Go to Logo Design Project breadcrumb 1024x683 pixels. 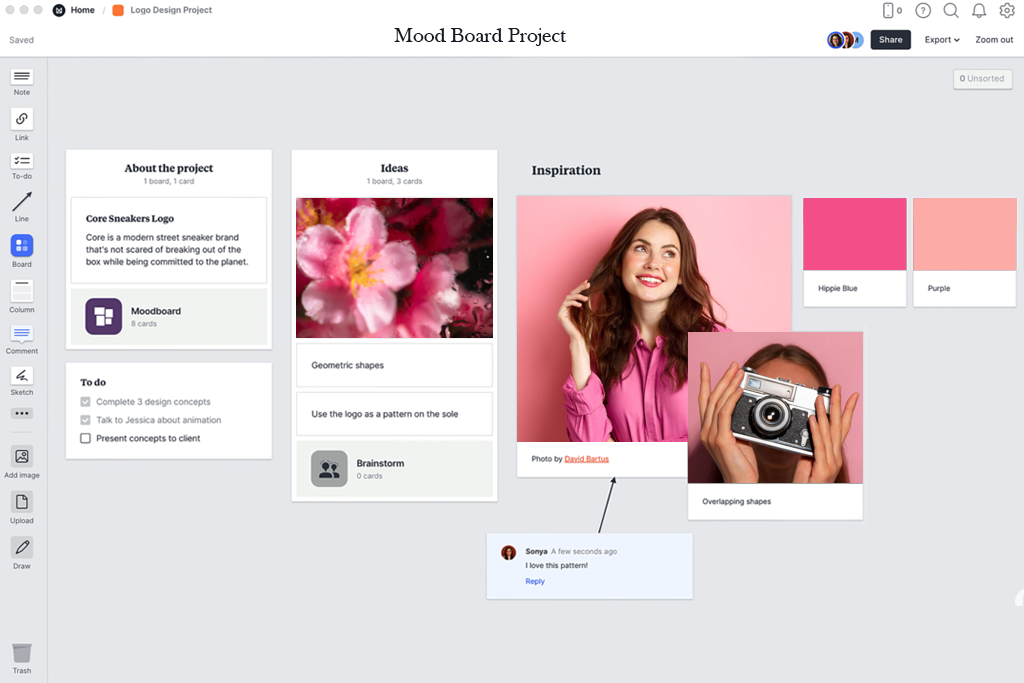pyautogui.click(x=171, y=10)
